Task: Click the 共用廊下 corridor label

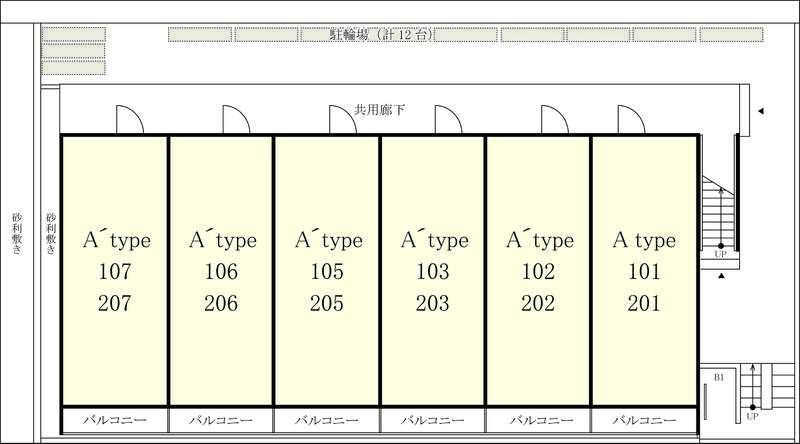Action: (x=380, y=110)
